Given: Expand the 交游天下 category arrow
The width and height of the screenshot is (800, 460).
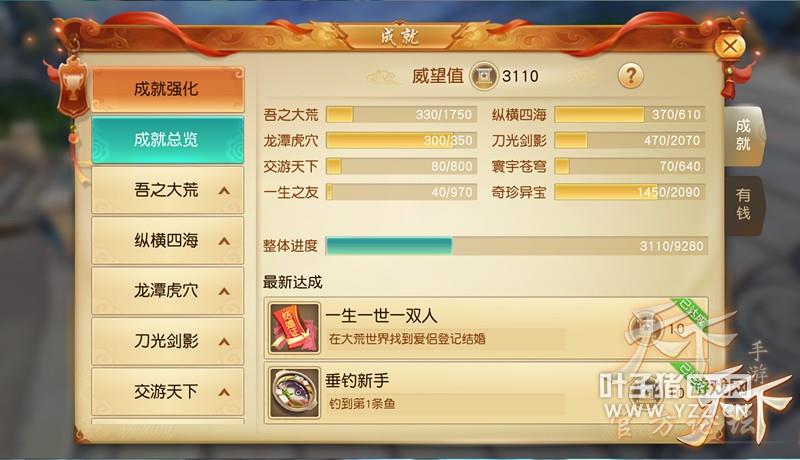Looking at the screenshot, I should 224,392.
